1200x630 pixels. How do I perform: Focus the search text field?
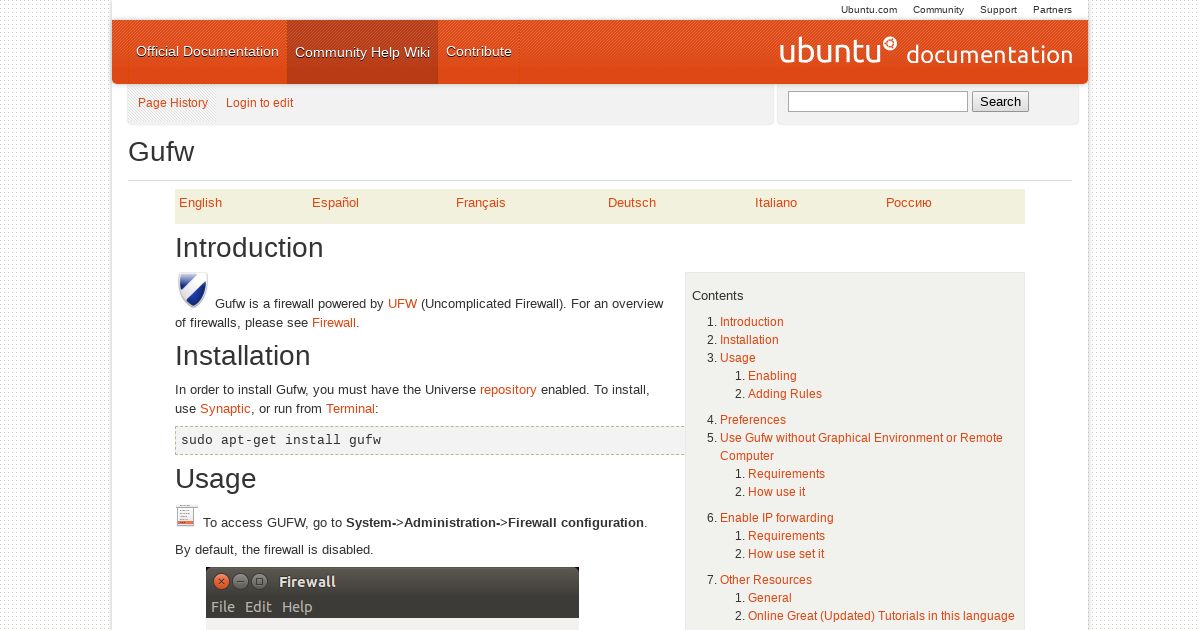[x=878, y=102]
